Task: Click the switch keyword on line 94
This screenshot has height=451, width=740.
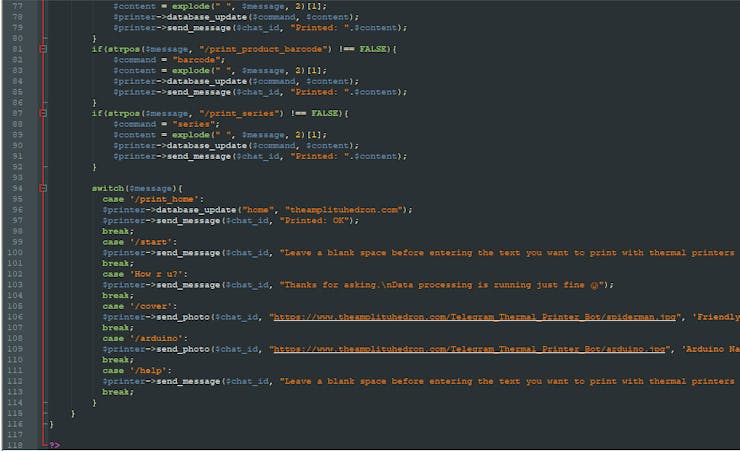Action: (x=108, y=188)
